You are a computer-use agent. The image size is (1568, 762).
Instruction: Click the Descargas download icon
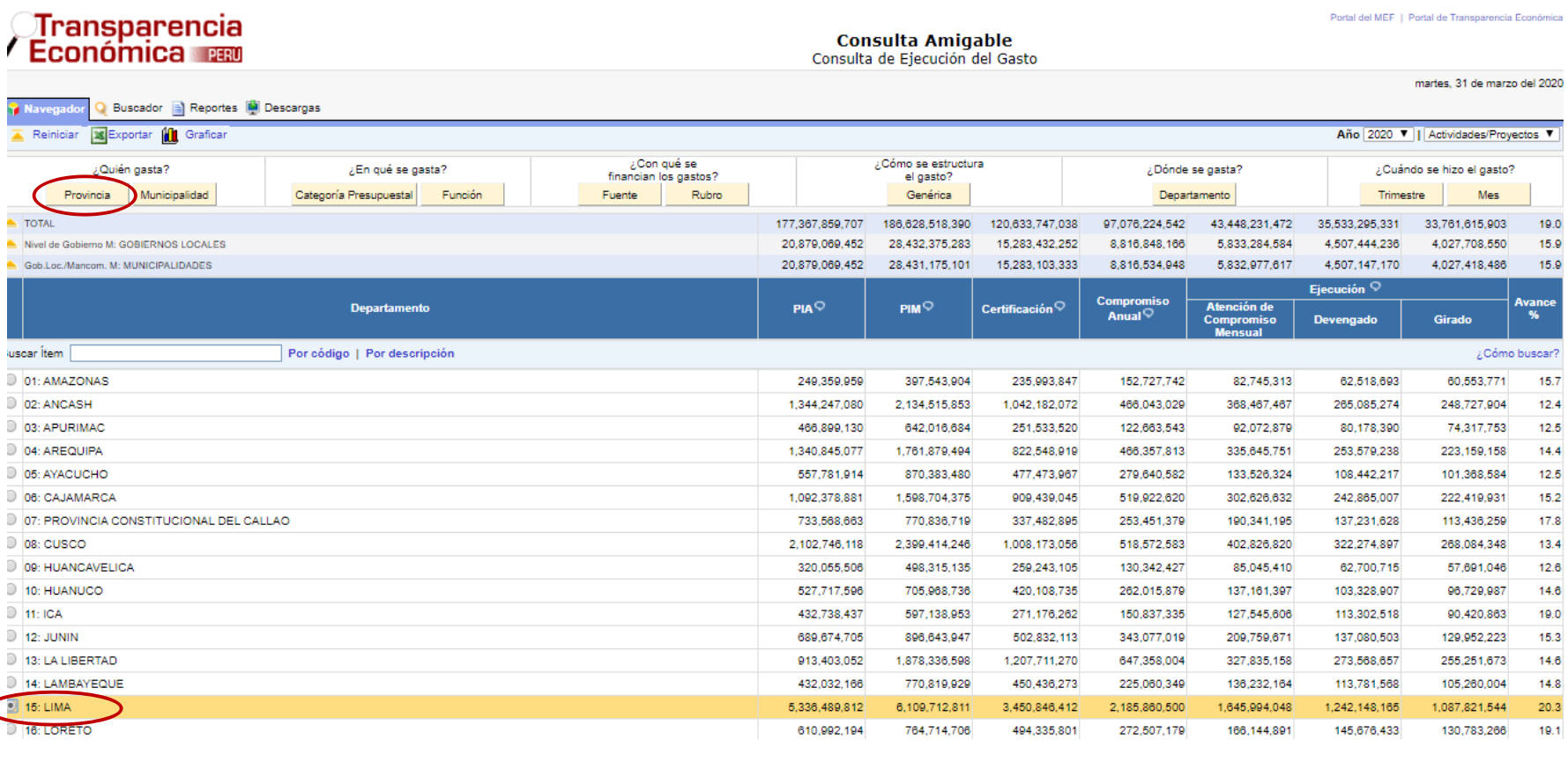(x=253, y=107)
